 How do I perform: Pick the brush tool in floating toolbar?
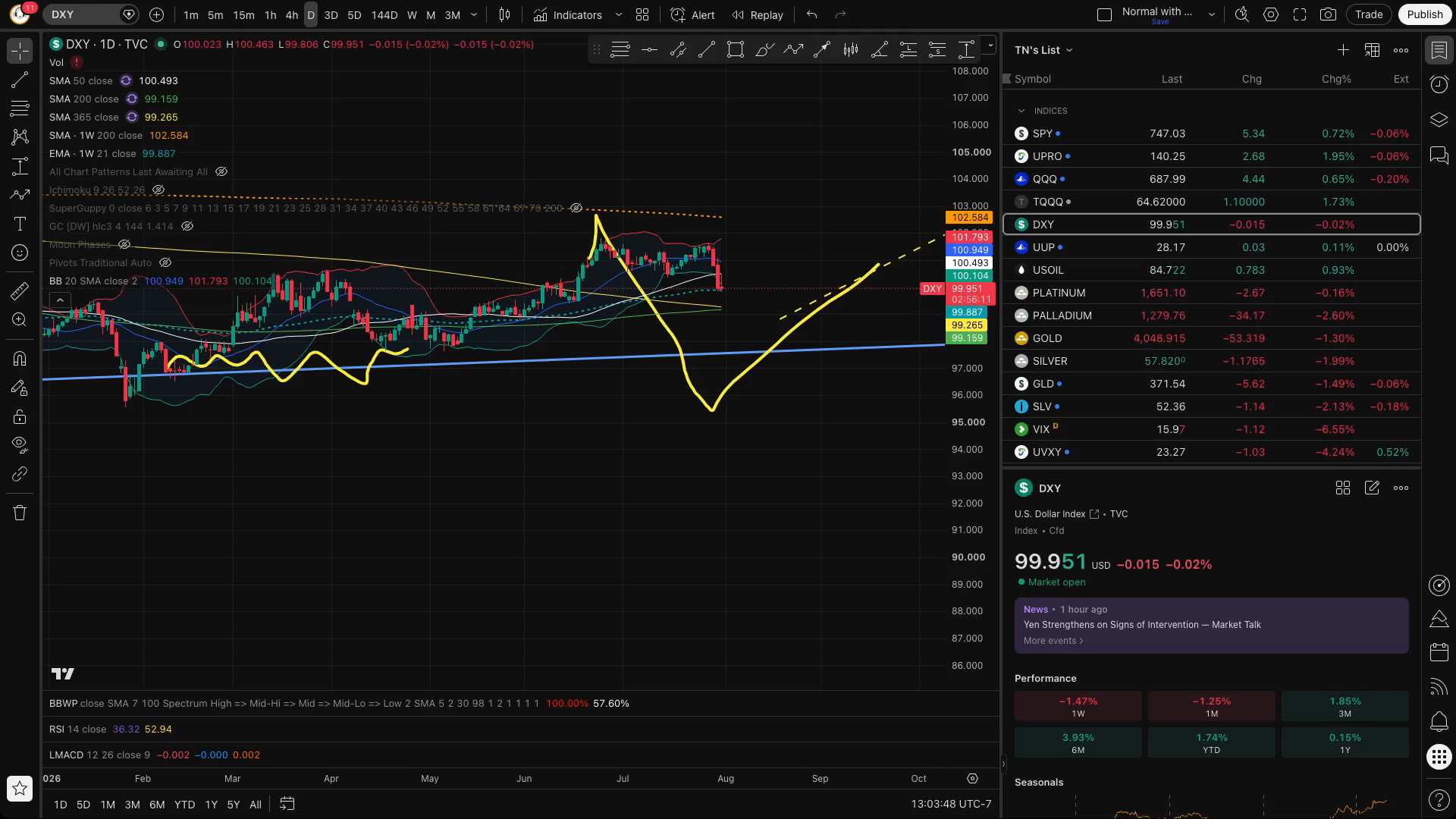click(764, 50)
